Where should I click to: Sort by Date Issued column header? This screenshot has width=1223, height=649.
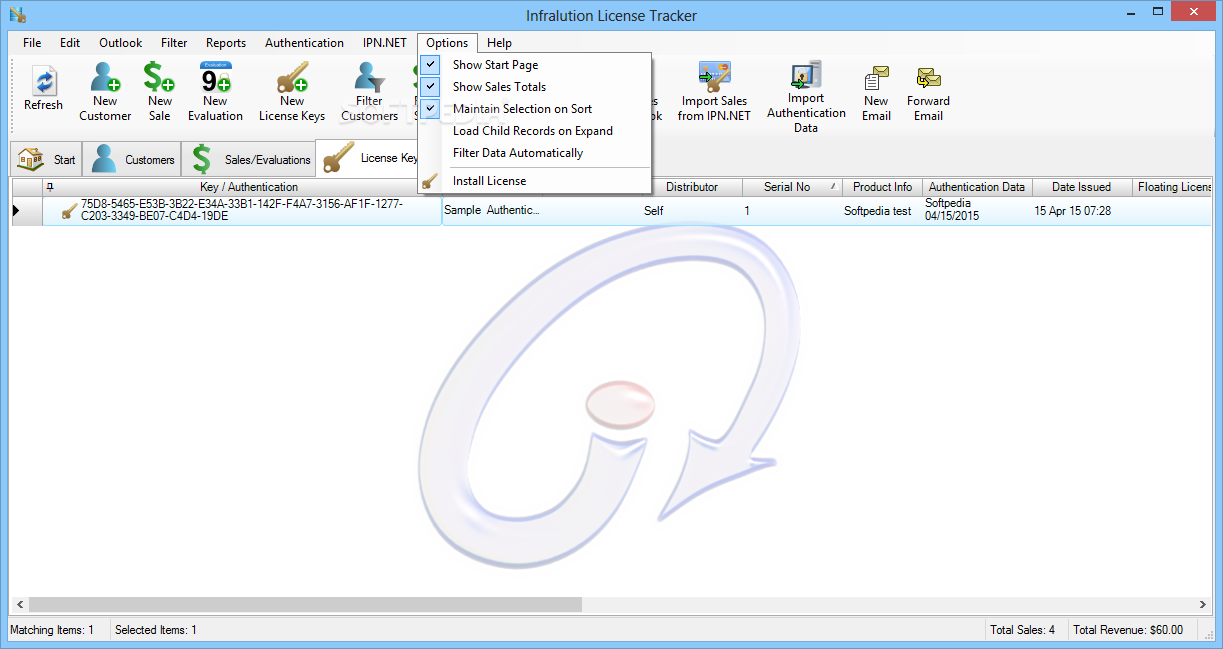(x=1081, y=187)
